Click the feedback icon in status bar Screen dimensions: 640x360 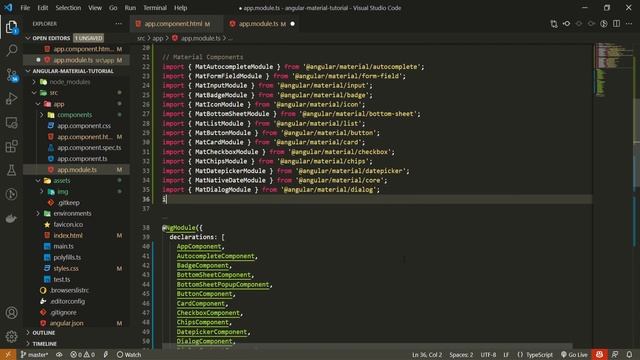tap(615, 355)
